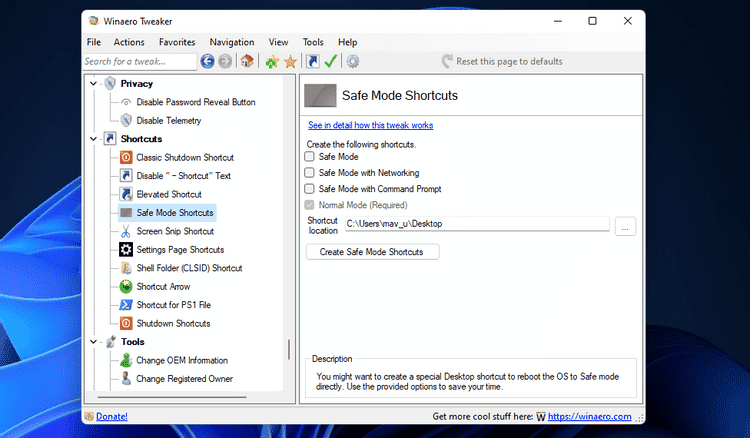Click the green checkmark toolbar icon

tap(331, 61)
